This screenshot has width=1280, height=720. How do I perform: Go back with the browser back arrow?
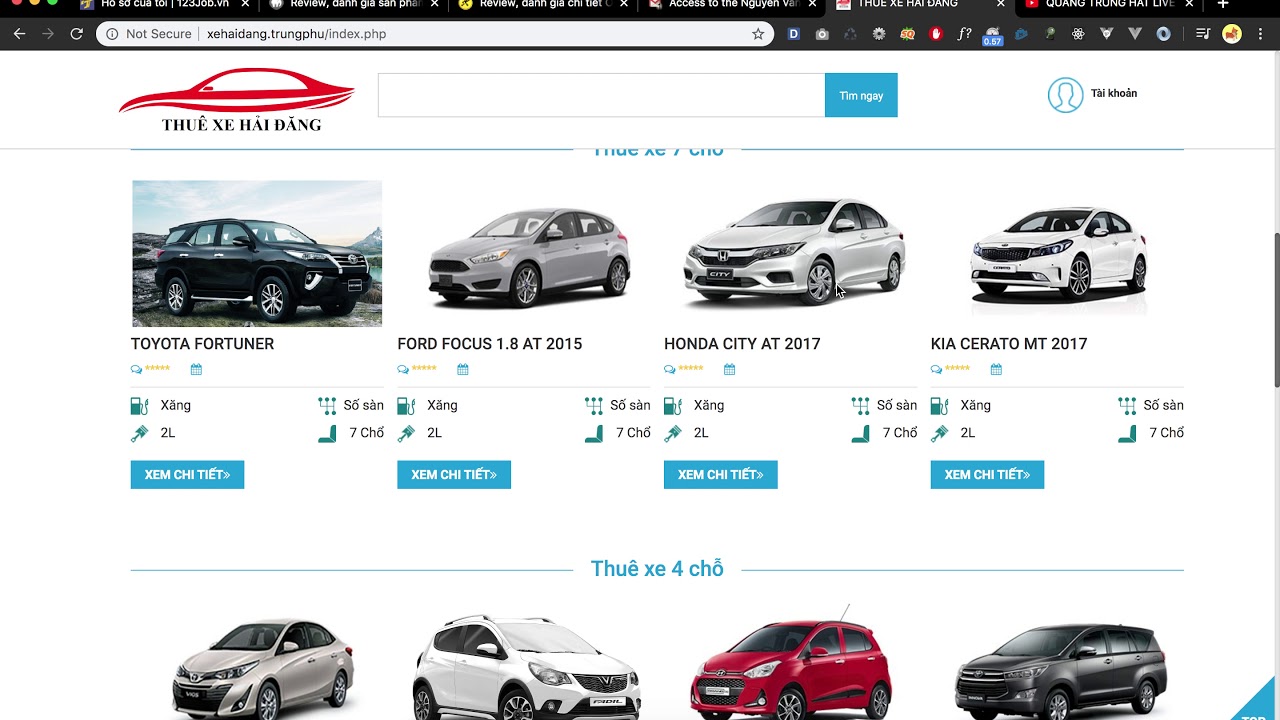(19, 34)
